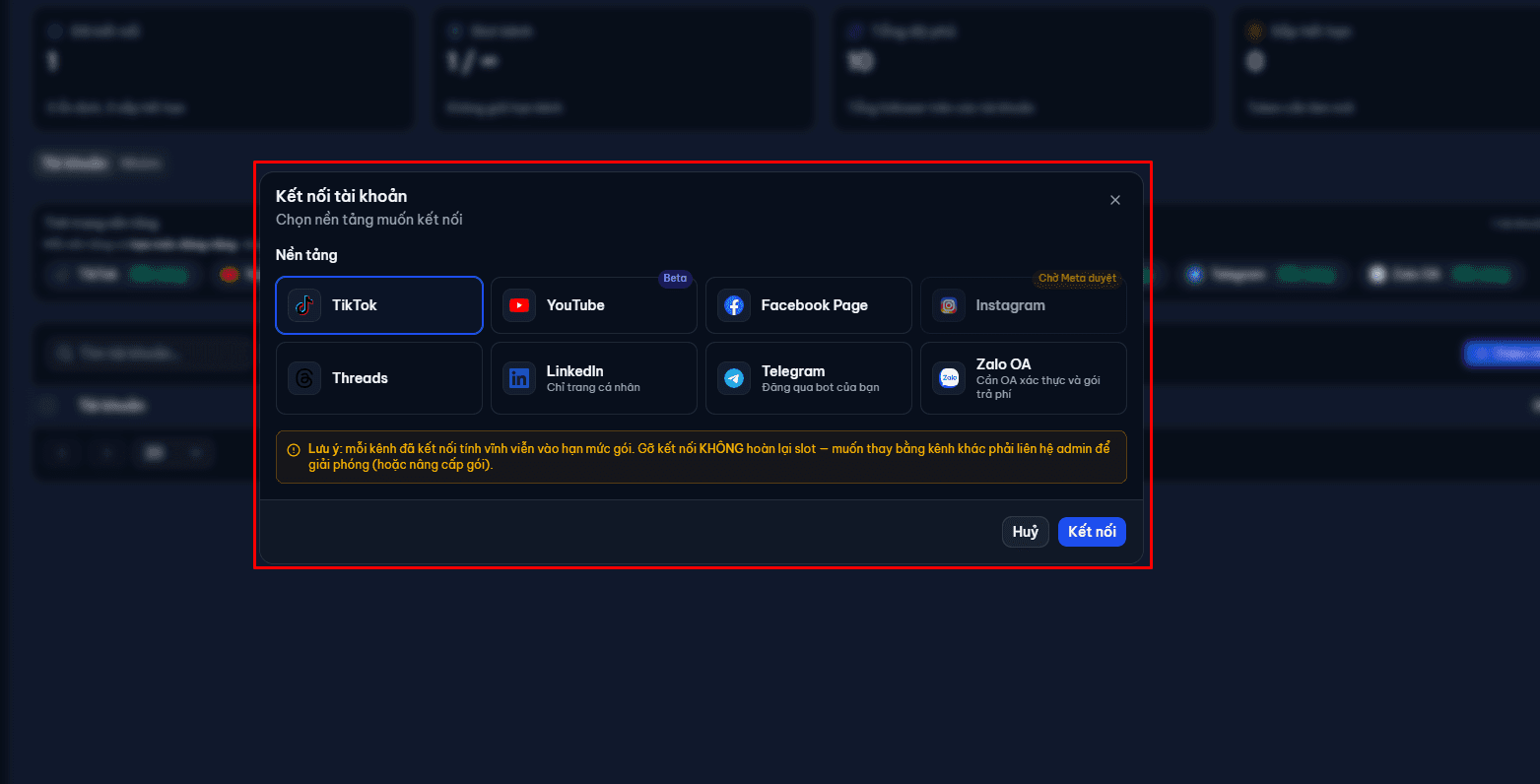Select the Telegram logo

[734, 378]
